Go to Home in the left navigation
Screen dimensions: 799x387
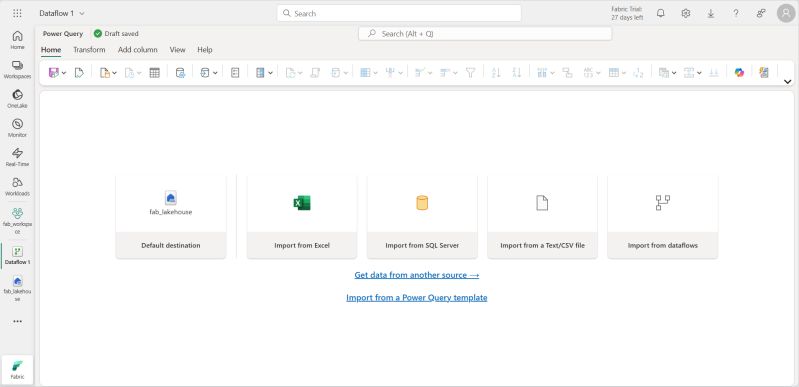point(17,40)
